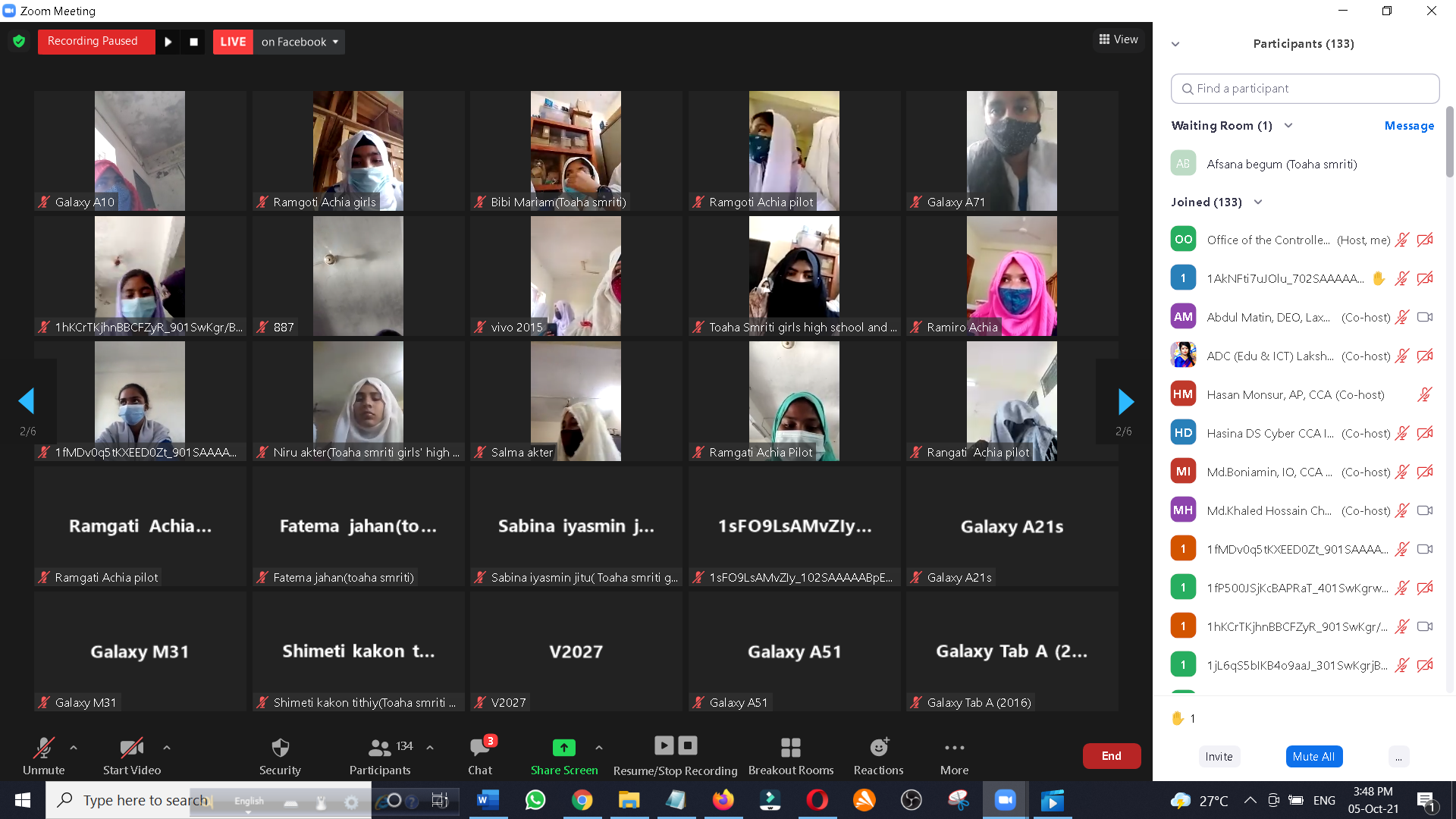This screenshot has height=819, width=1456.
Task: Open Google Chrome from the taskbar
Action: tap(582, 800)
